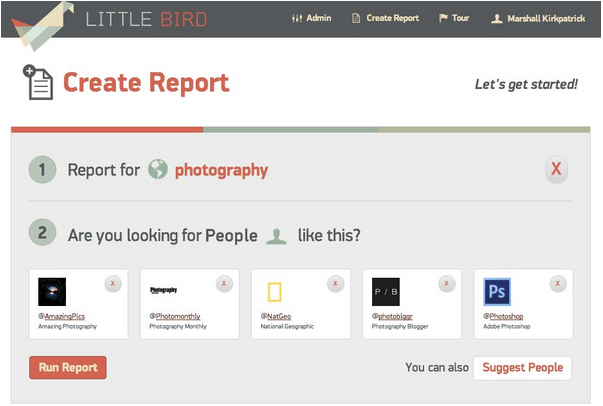Click the 'Photography Blogger' caption
The height and width of the screenshot is (406, 603).
point(400,326)
